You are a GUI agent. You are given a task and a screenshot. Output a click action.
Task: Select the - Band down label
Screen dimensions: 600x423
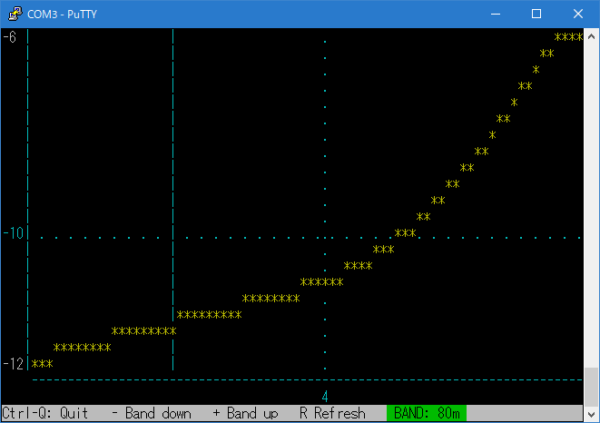click(151, 413)
